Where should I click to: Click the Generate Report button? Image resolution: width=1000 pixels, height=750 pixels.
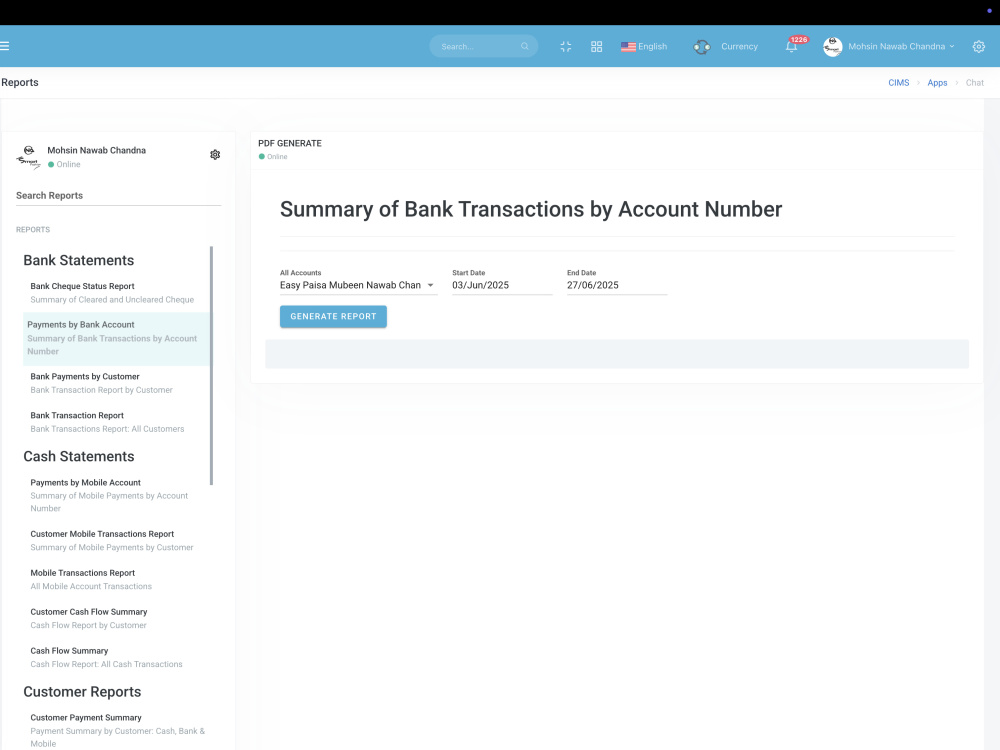coord(333,316)
